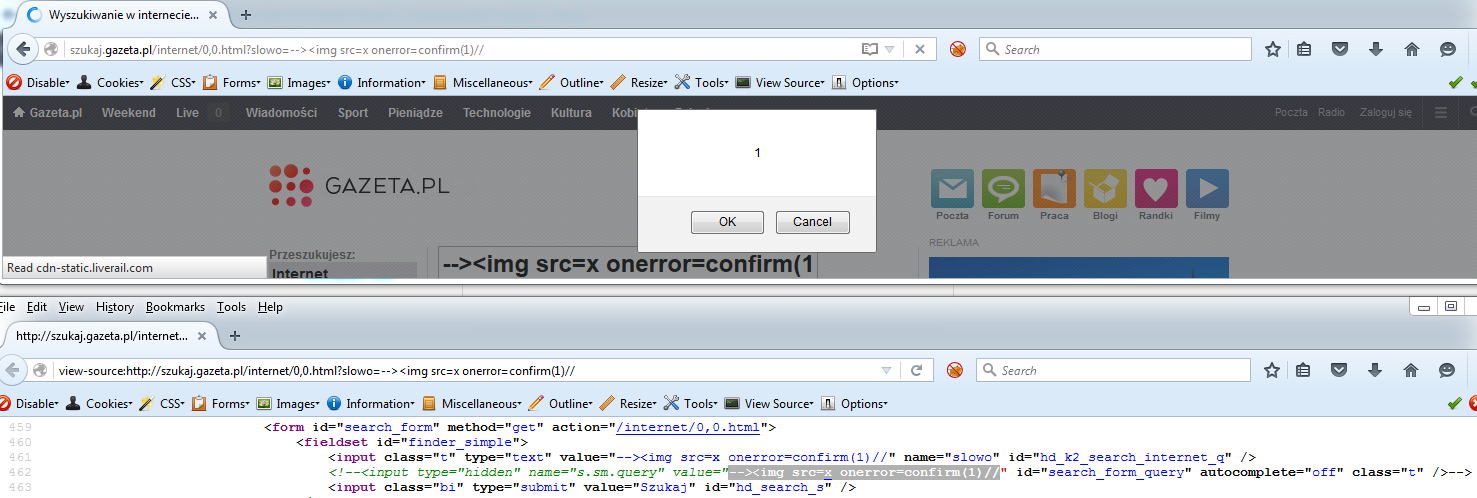Open Options menu in top Web Developer toolbar
Image resolution: width=1477 pixels, height=498 pixels.
pyautogui.click(x=865, y=82)
